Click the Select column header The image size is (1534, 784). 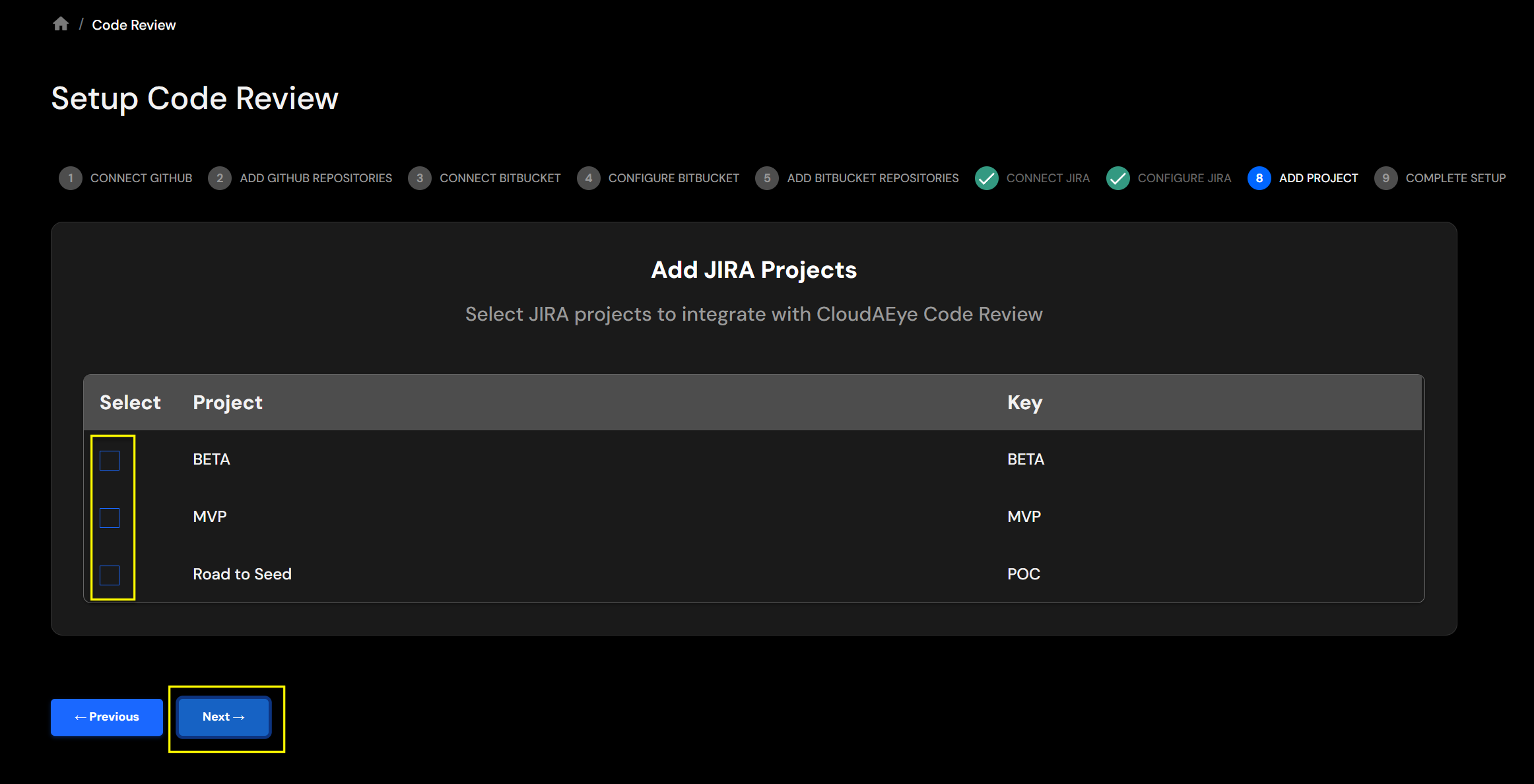(130, 402)
